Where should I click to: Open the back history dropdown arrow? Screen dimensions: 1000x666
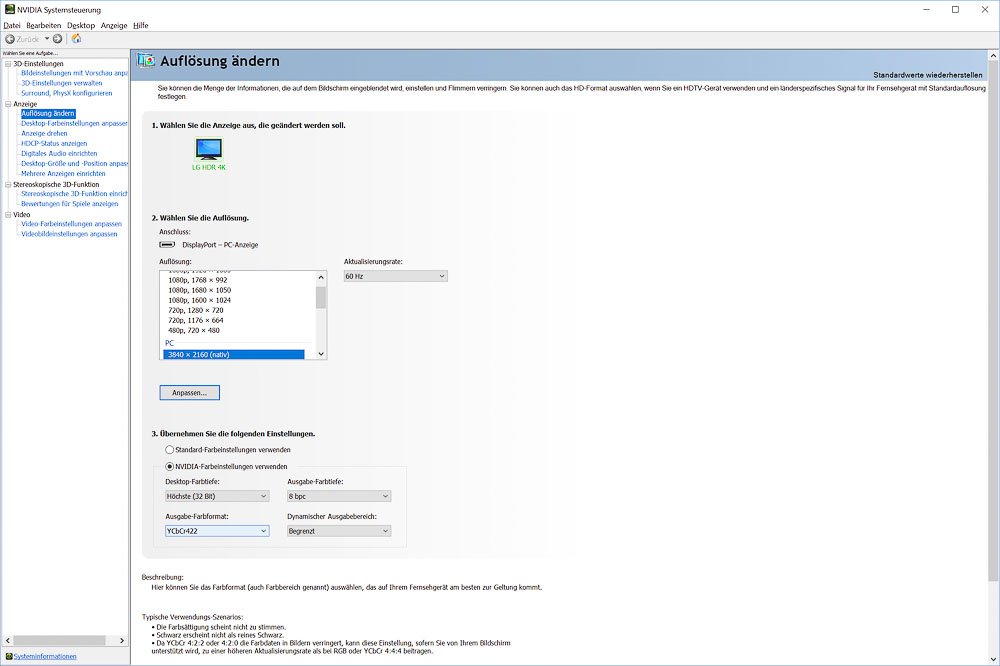click(47, 39)
